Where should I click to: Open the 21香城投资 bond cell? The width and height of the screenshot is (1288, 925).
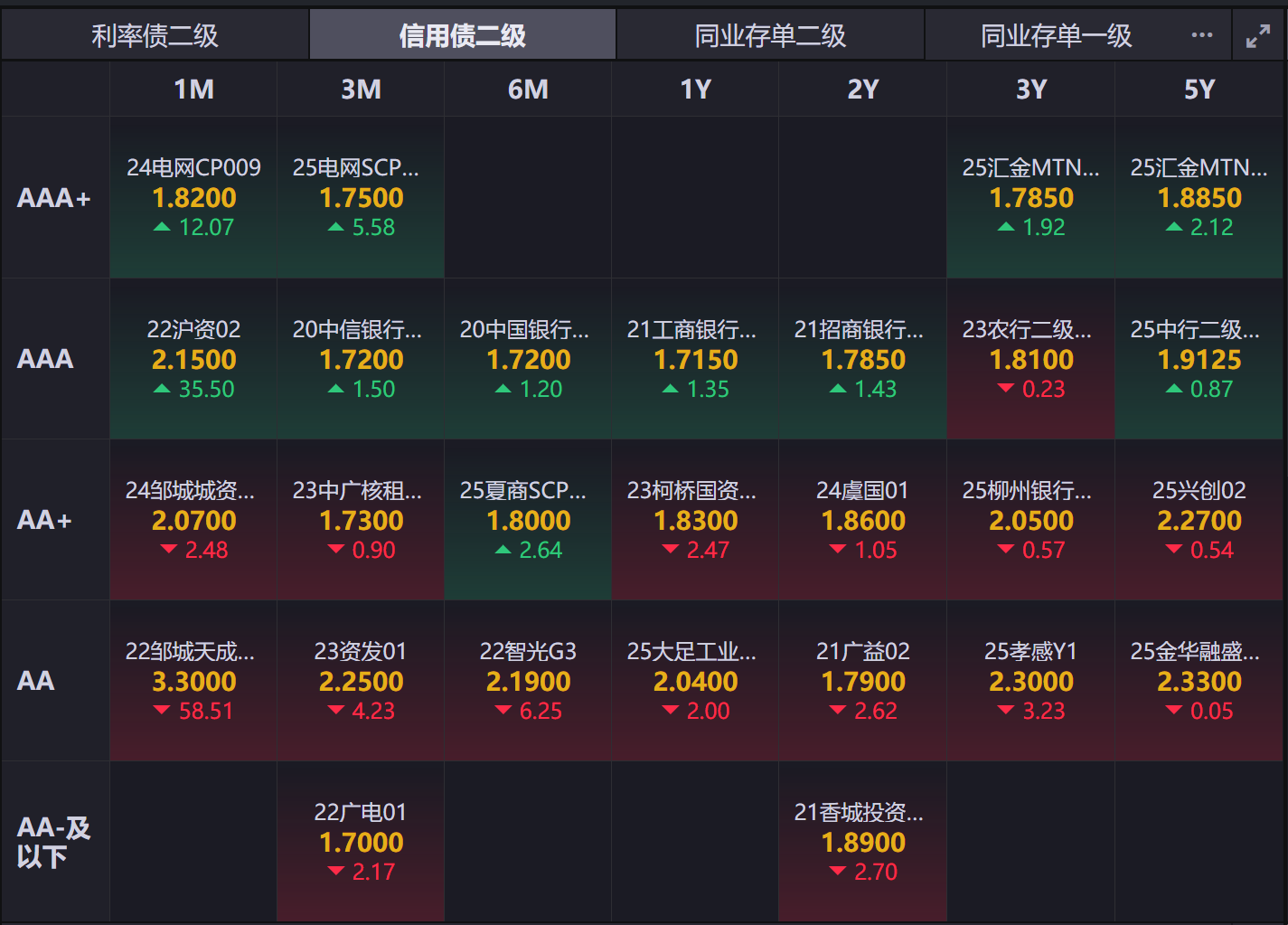point(862,842)
